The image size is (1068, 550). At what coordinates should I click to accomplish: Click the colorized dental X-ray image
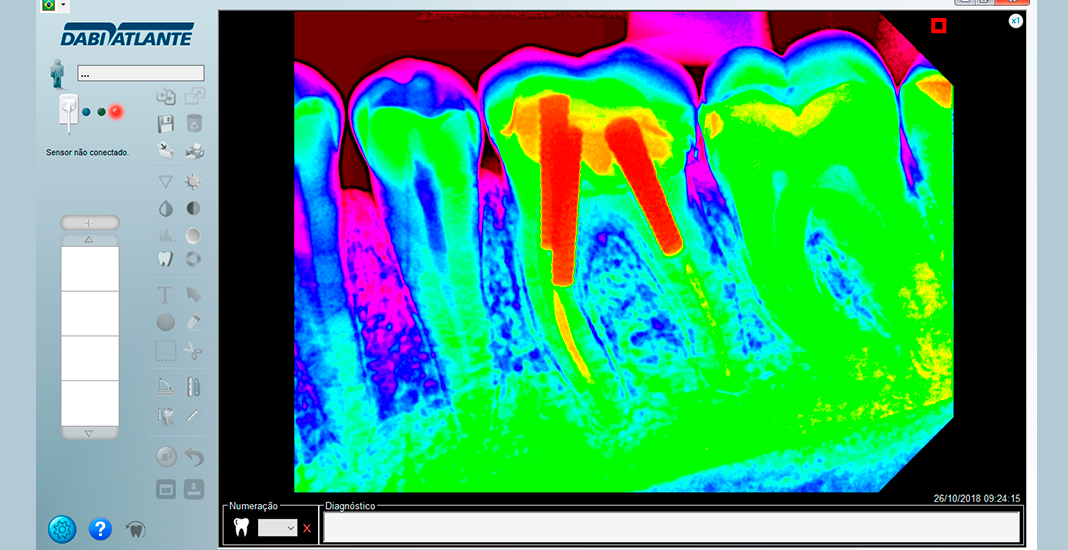click(x=623, y=252)
